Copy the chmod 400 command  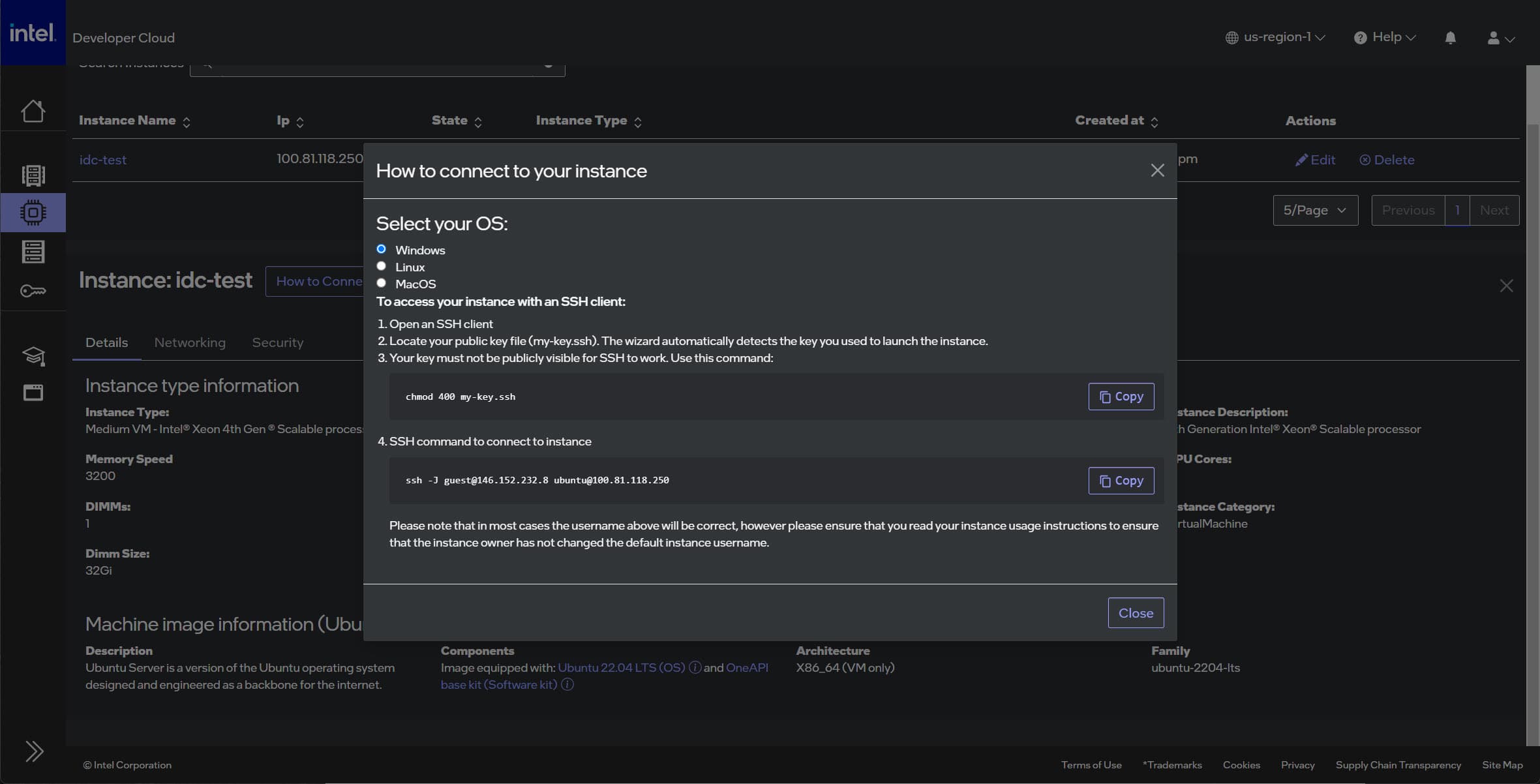point(1121,397)
